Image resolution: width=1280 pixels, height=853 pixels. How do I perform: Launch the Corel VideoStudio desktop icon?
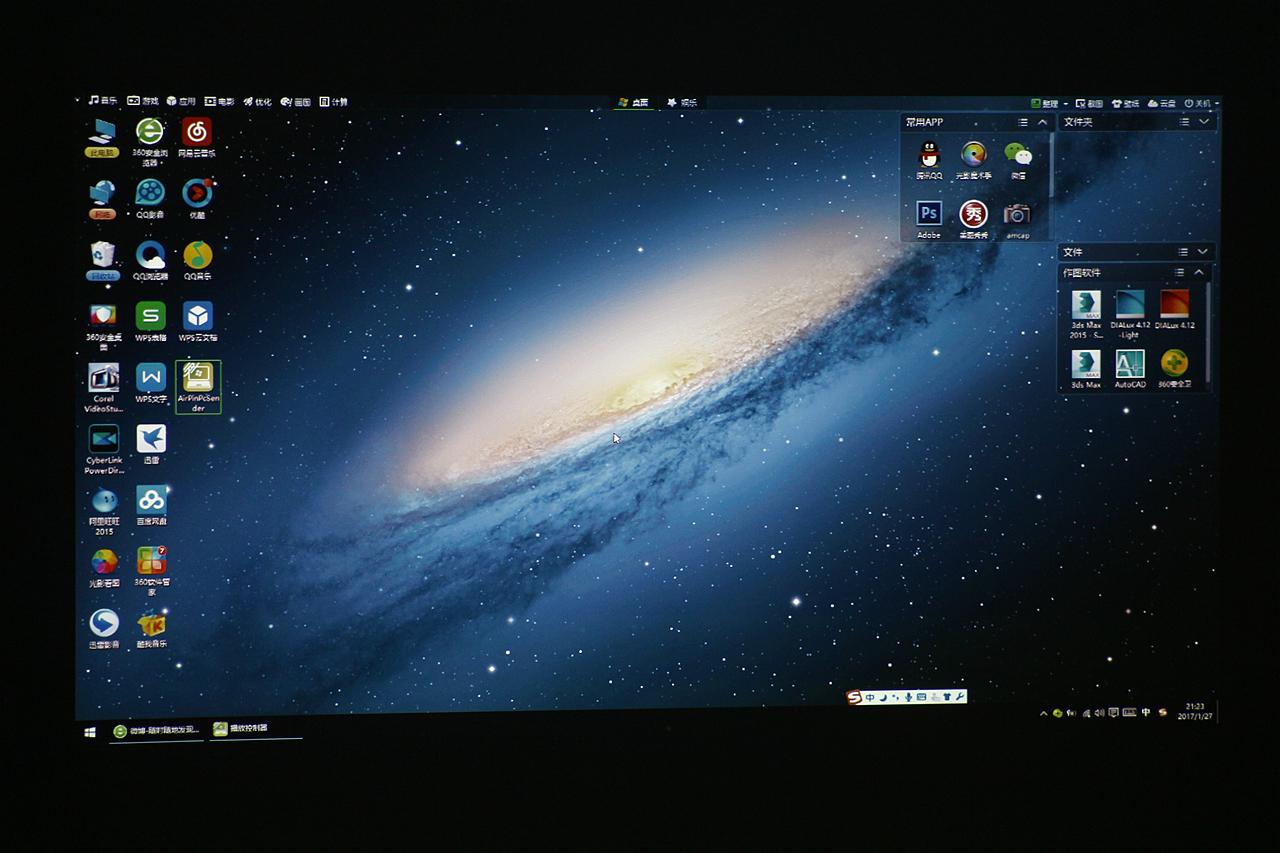pyautogui.click(x=103, y=388)
